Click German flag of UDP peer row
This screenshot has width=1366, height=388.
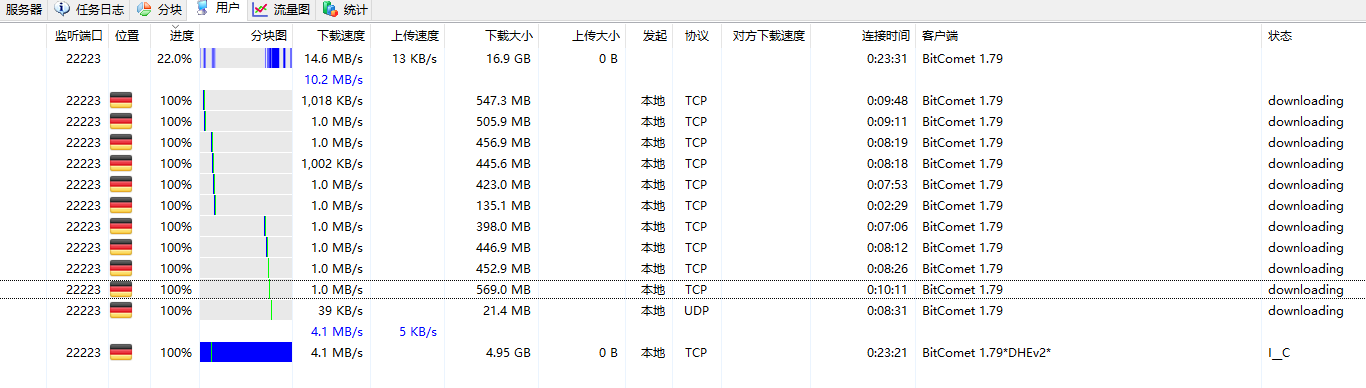pos(121,310)
